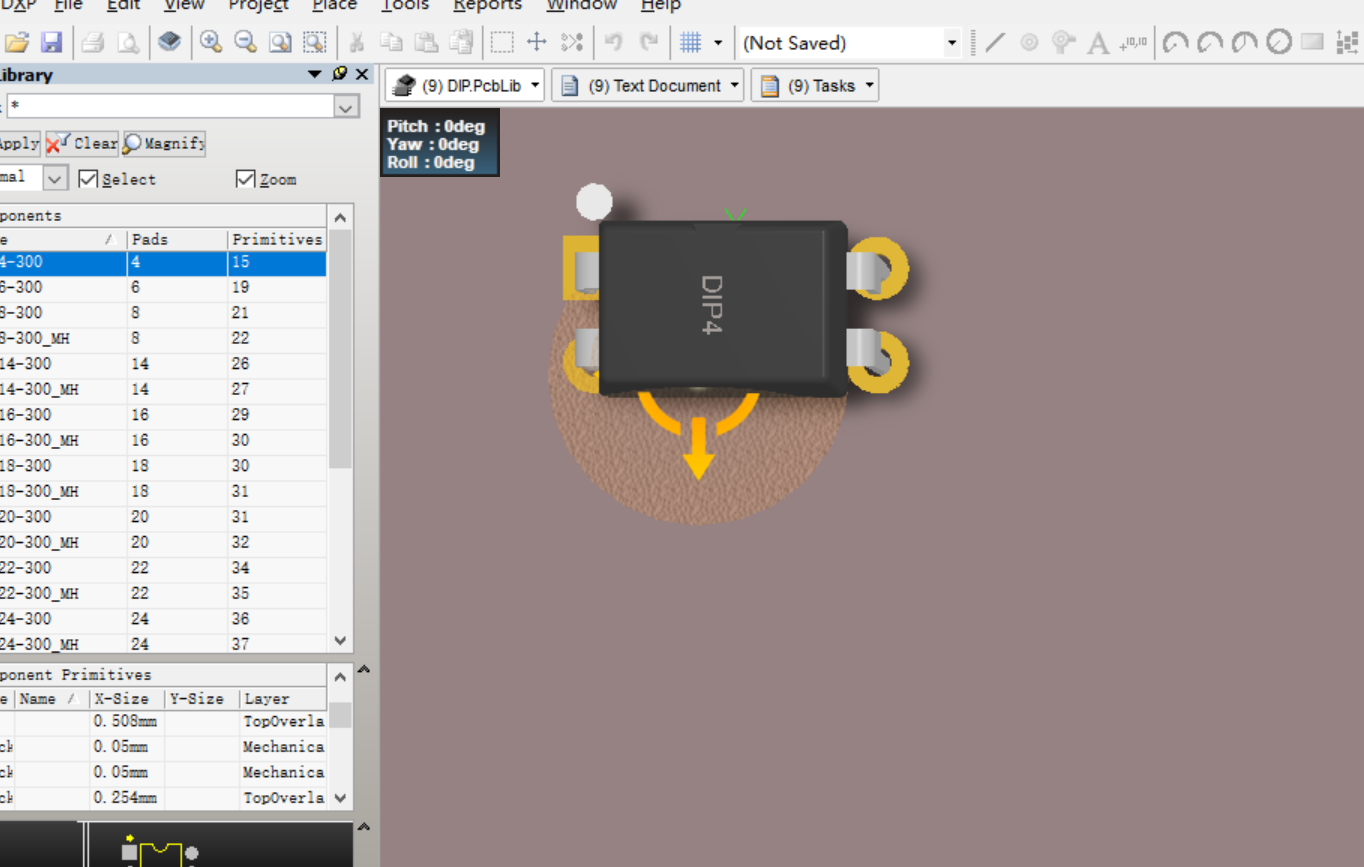The height and width of the screenshot is (867, 1364).
Task: Click the Paste clipboard icon
Action: (x=426, y=42)
